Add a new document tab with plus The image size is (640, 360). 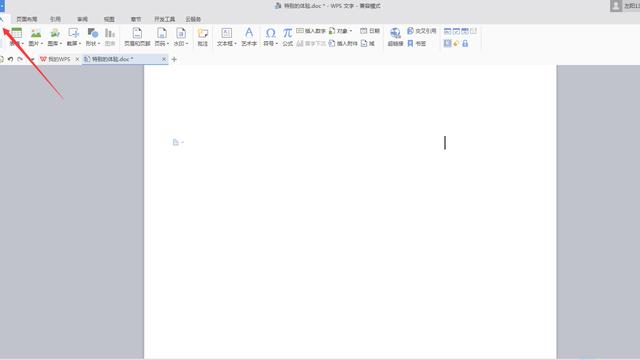[174, 59]
